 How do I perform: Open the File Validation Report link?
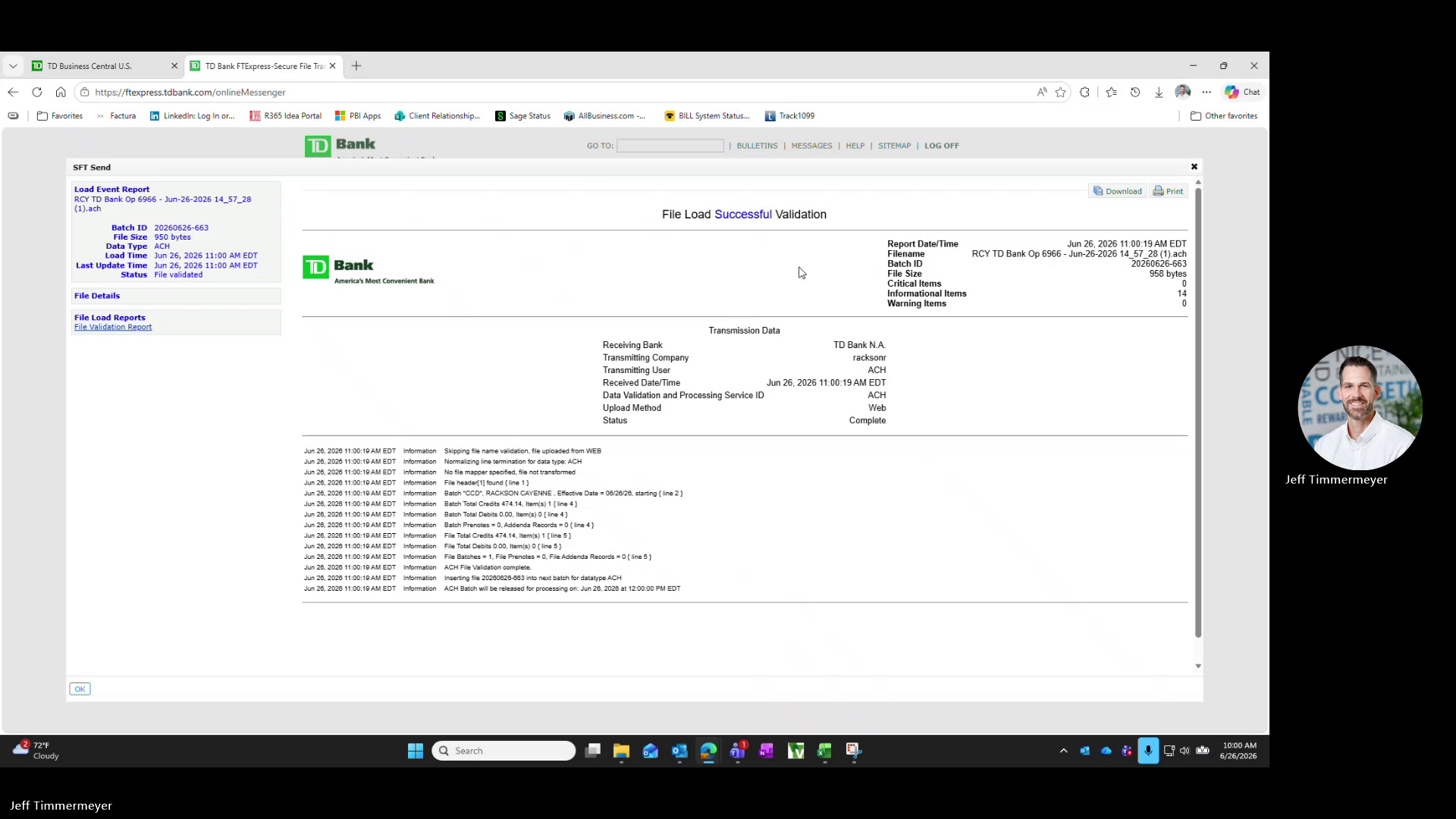[x=113, y=328]
